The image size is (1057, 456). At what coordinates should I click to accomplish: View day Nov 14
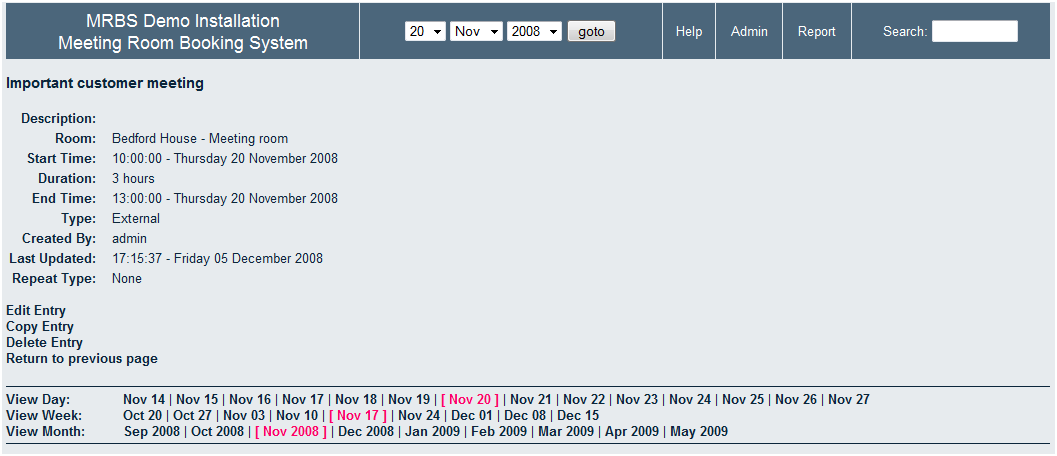(144, 400)
